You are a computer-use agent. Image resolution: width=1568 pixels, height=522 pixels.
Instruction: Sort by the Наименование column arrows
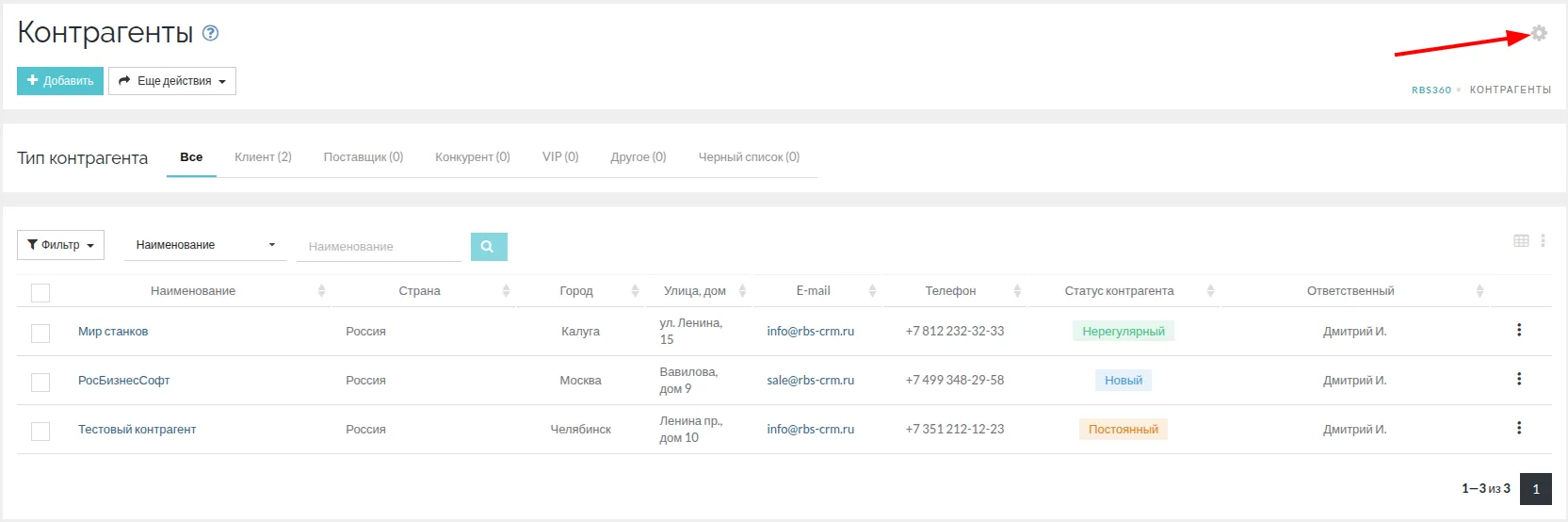pyautogui.click(x=321, y=291)
